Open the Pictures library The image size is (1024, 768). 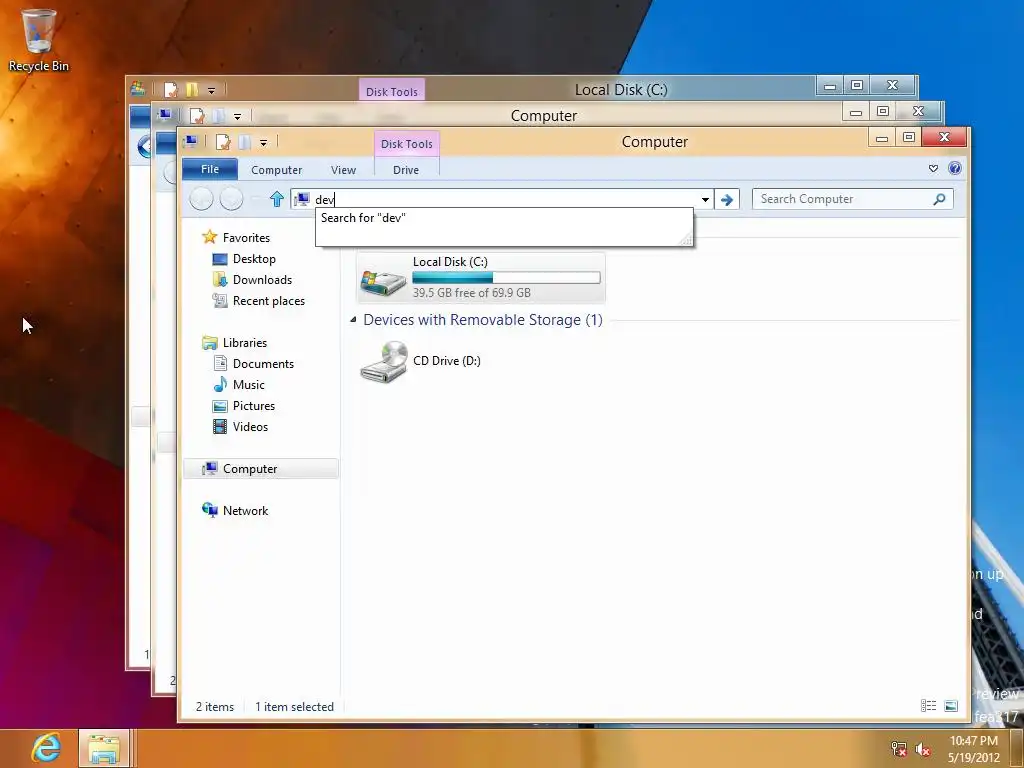pos(253,406)
